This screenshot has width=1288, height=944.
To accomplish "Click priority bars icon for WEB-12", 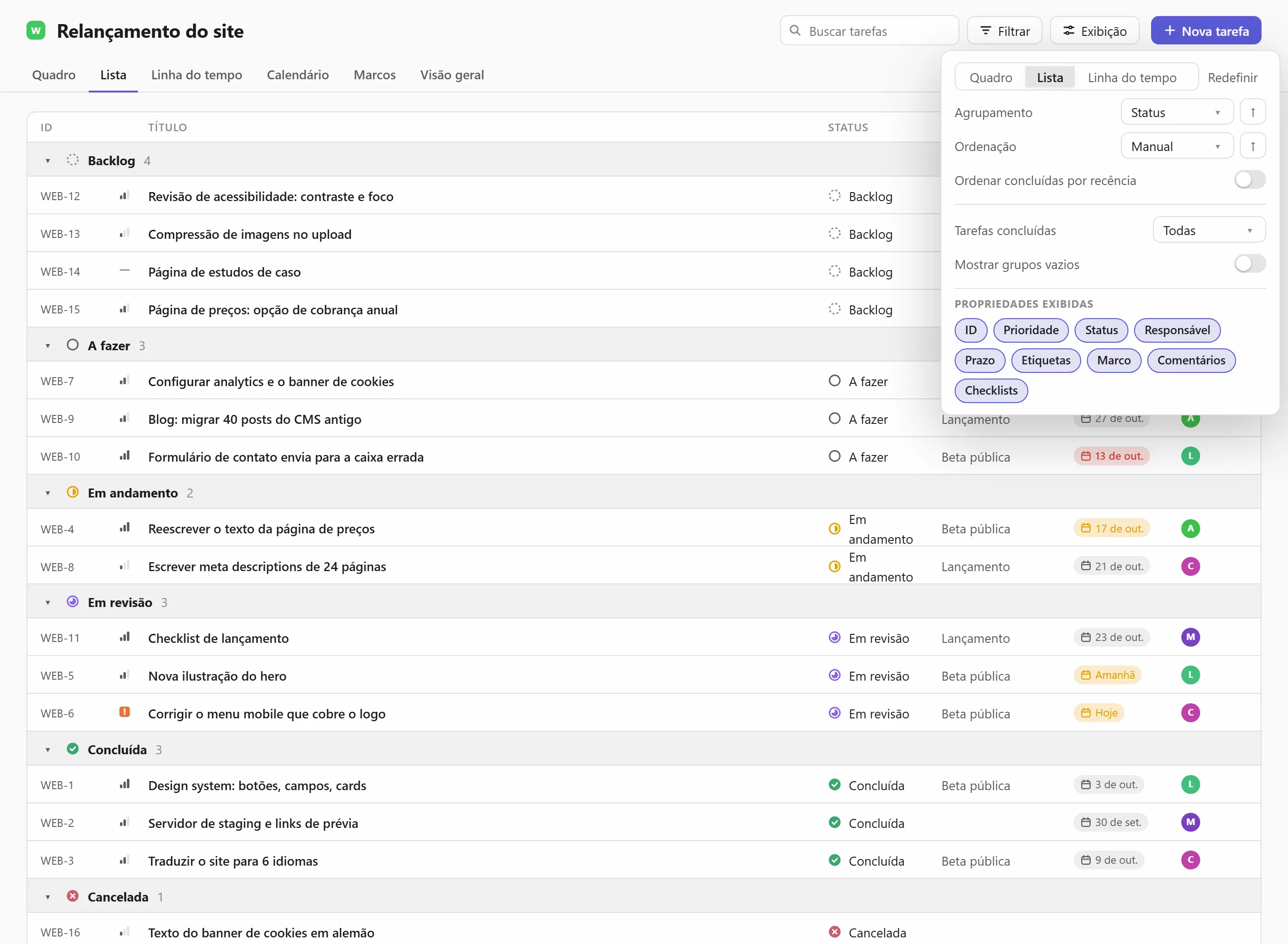I will (125, 195).
